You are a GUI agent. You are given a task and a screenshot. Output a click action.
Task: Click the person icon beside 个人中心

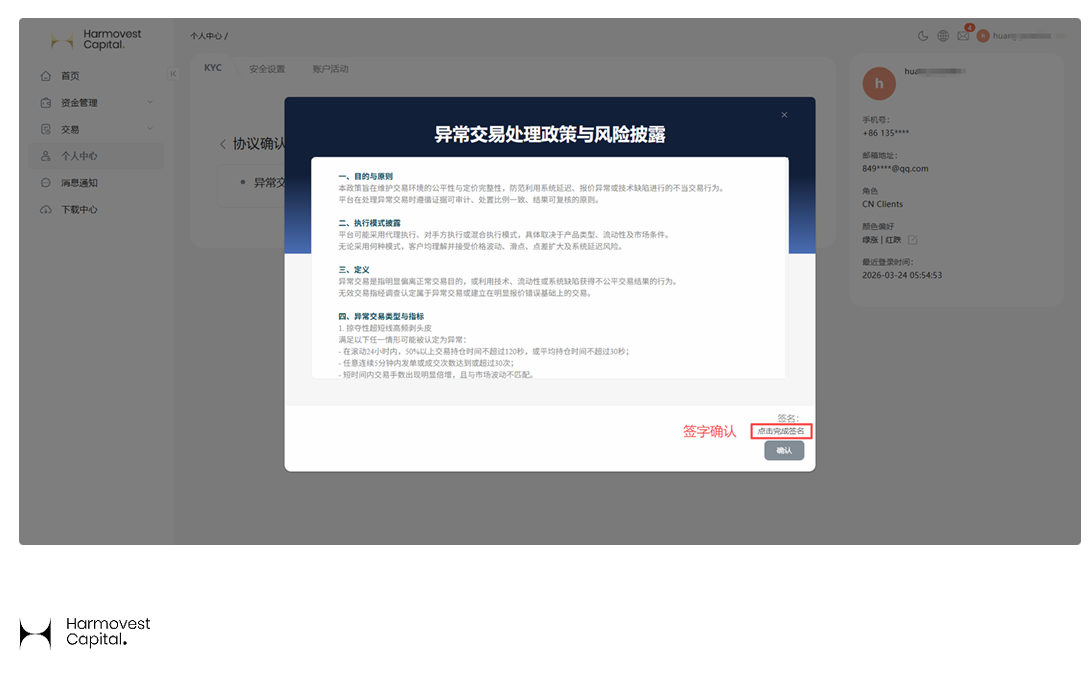[x=46, y=156]
